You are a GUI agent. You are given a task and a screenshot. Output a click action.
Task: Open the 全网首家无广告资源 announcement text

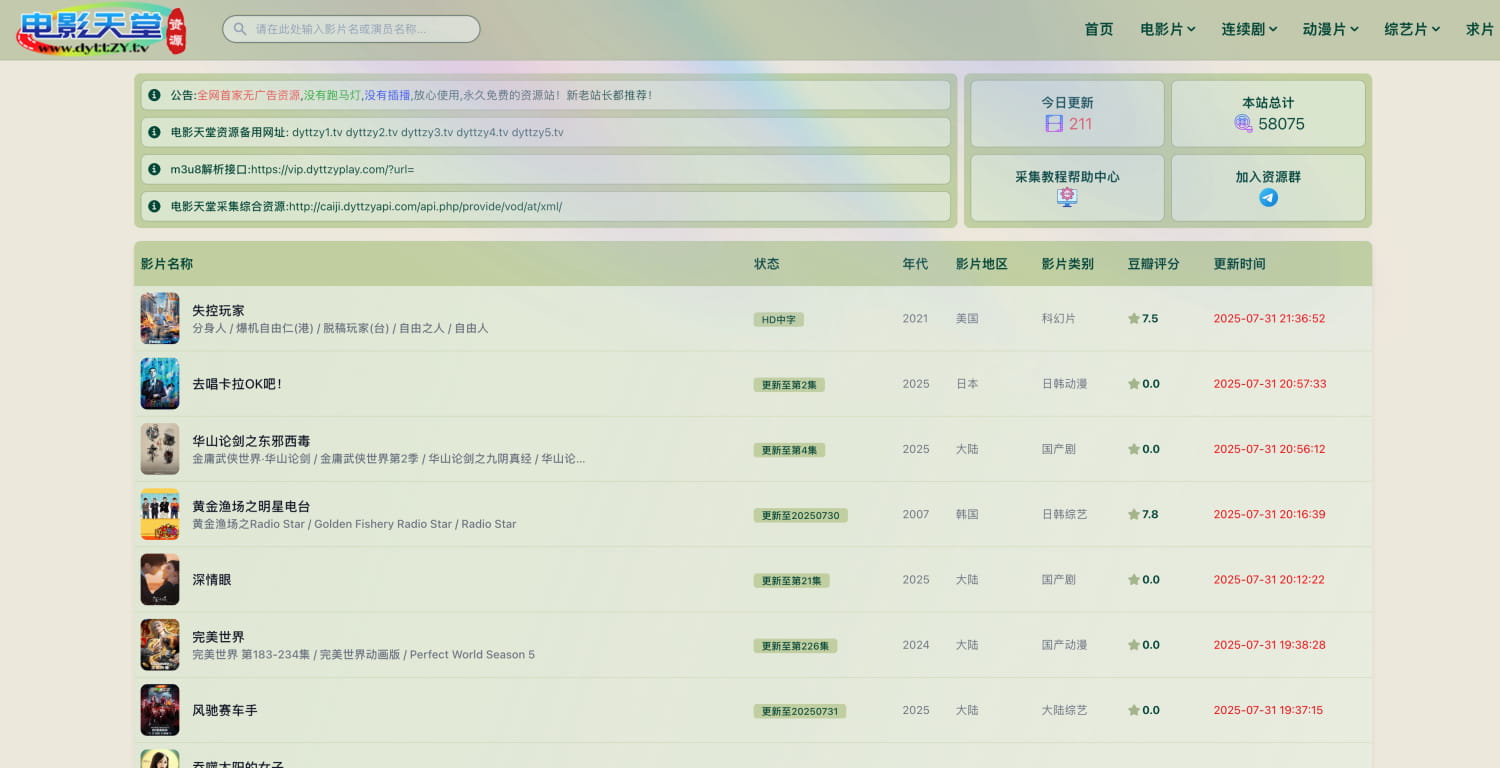pyautogui.click(x=248, y=95)
